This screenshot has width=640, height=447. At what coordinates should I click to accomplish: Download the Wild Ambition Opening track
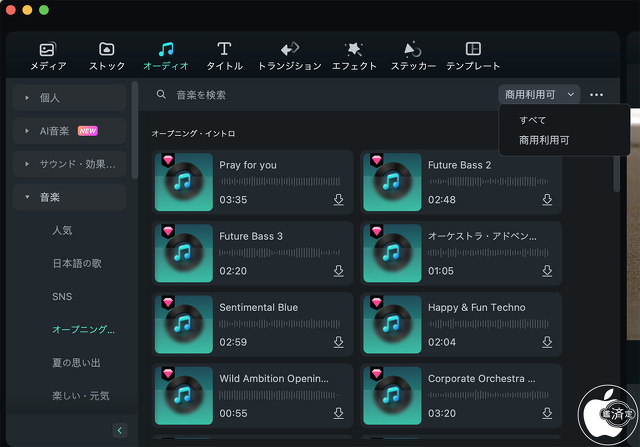coord(338,413)
